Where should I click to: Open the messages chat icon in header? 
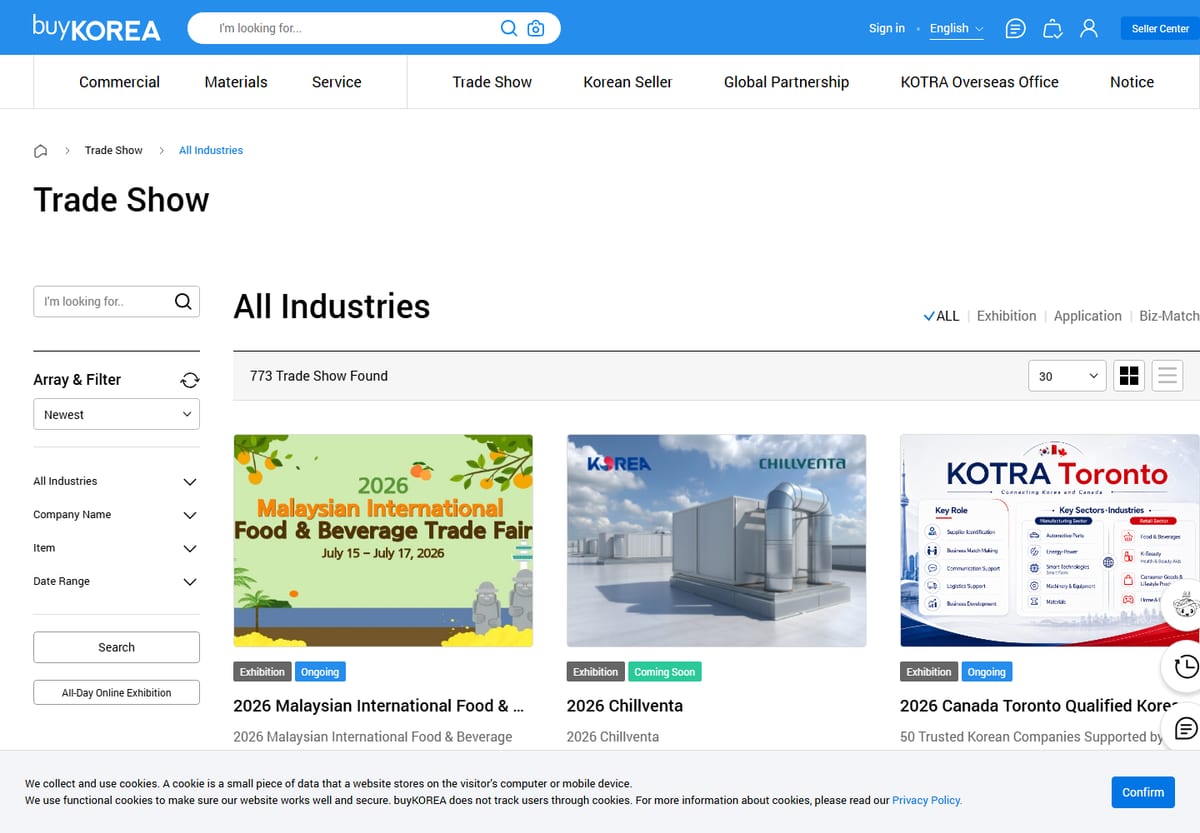pos(1015,29)
